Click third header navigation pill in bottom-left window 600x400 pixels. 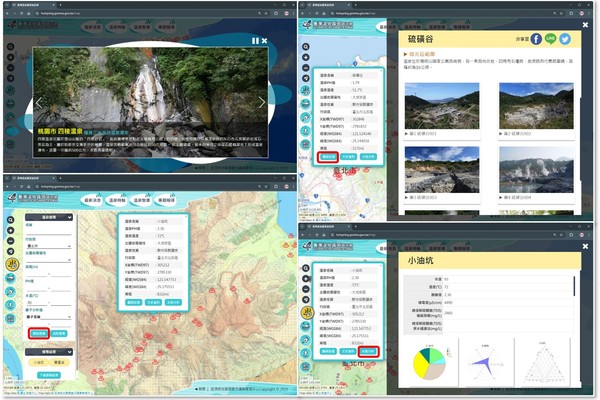[x=141, y=200]
